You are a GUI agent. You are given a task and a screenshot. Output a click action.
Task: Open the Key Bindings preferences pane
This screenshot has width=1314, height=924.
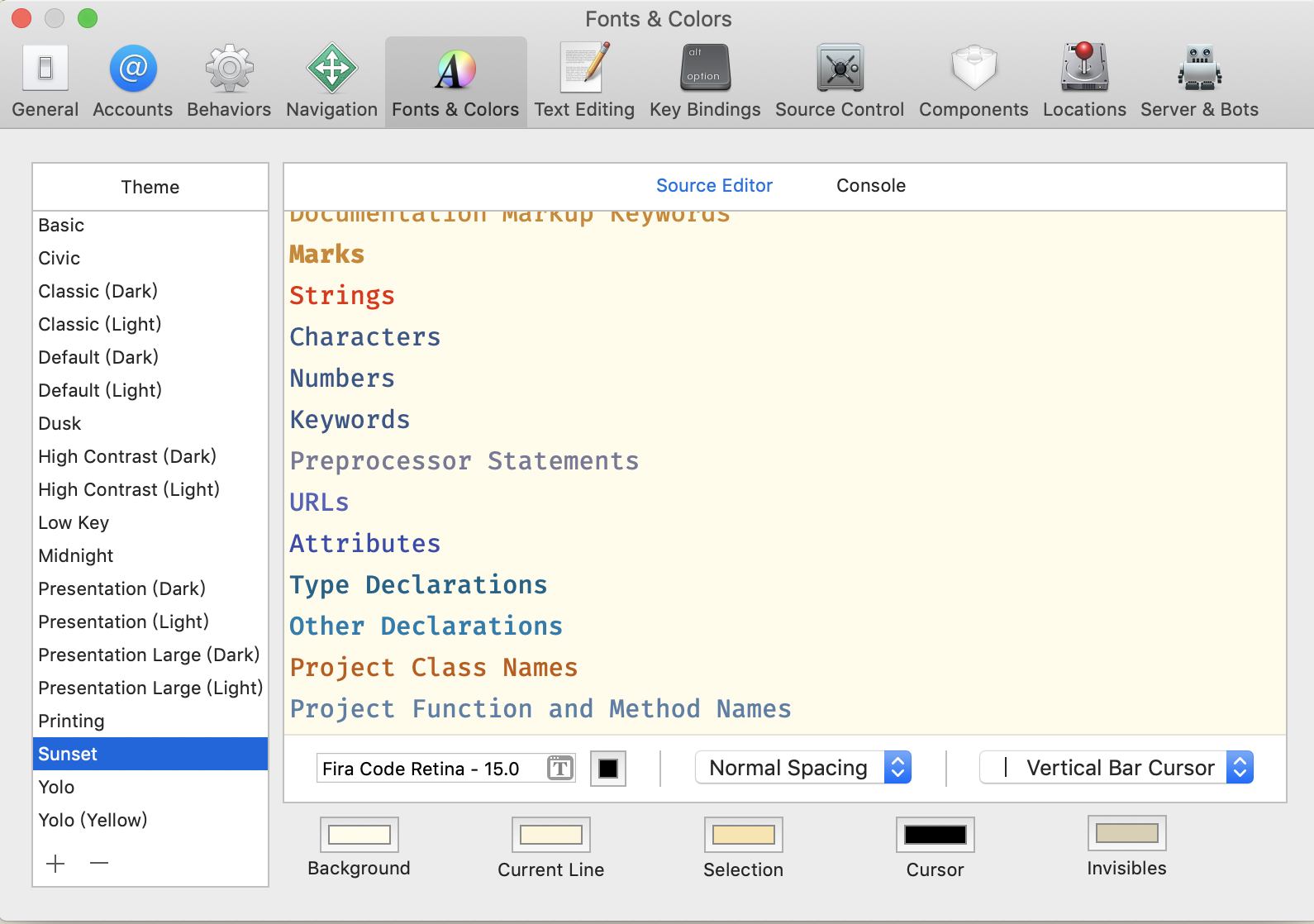[x=705, y=82]
